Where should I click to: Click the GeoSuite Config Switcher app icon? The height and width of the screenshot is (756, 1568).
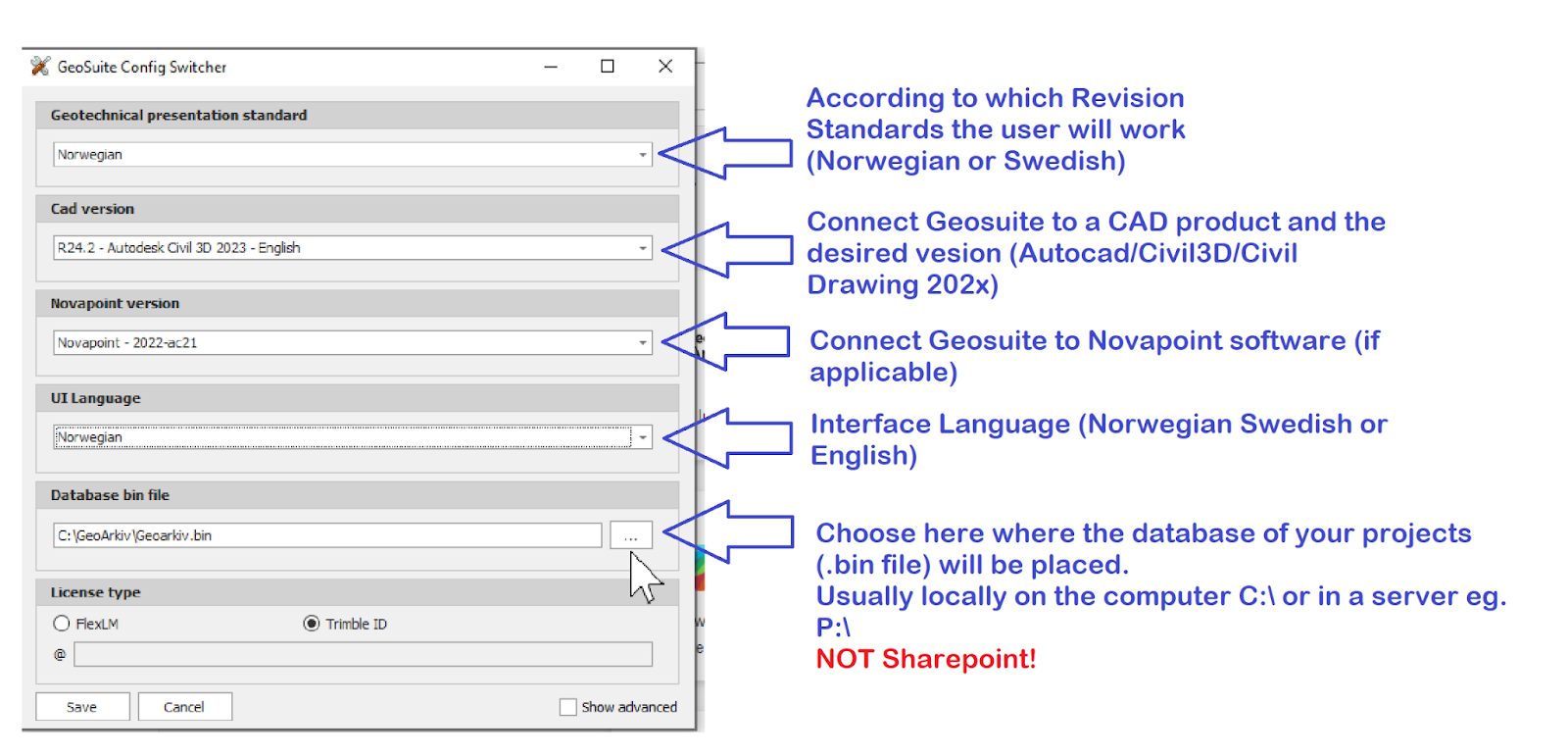coord(40,67)
